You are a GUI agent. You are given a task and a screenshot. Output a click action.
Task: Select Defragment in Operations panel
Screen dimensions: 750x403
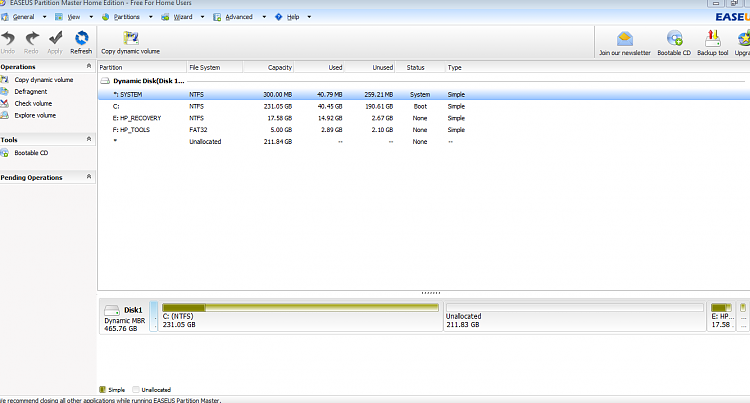coord(31,91)
